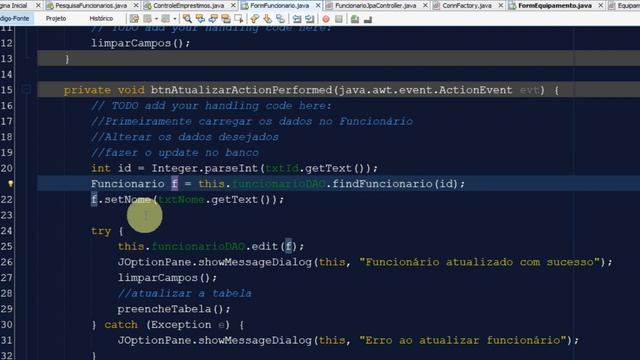This screenshot has height=360, width=640.
Task: Click the lightbulb hint on line 21
Action: (11, 184)
